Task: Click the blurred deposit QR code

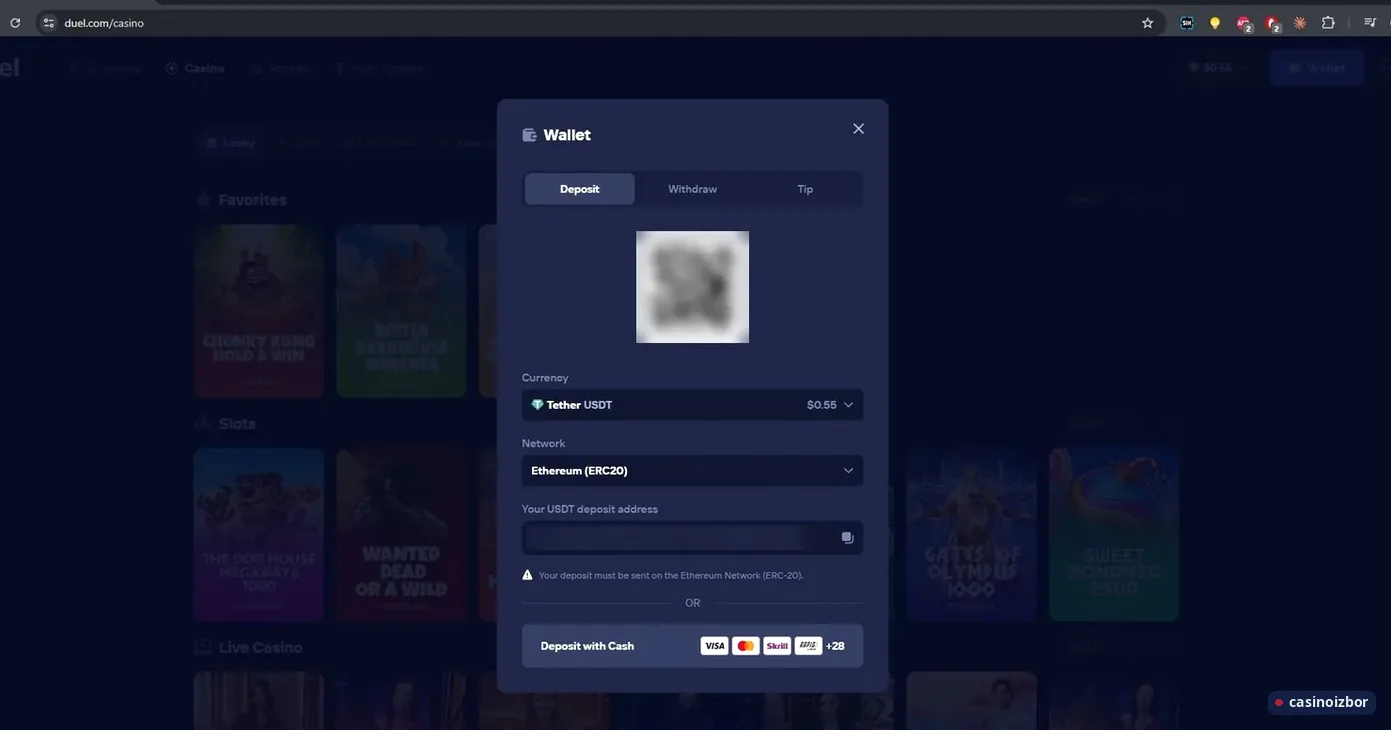Action: (x=692, y=287)
